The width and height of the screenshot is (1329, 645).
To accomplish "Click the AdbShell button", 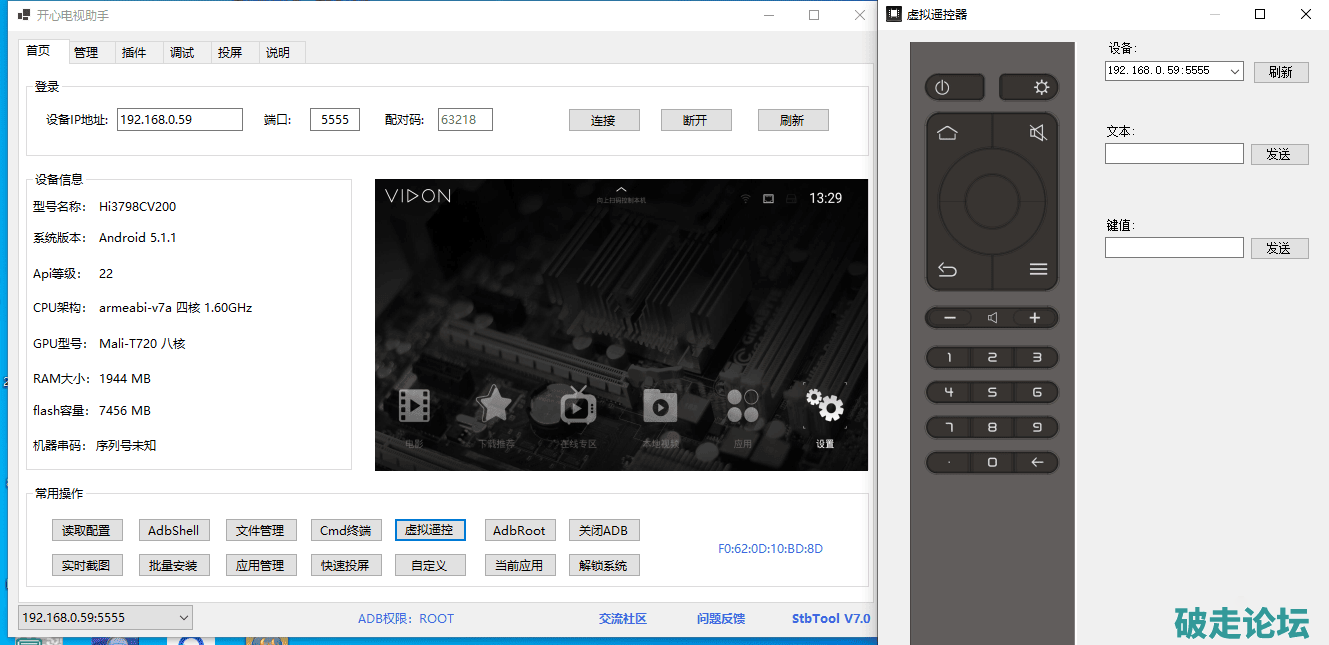I will (x=173, y=531).
